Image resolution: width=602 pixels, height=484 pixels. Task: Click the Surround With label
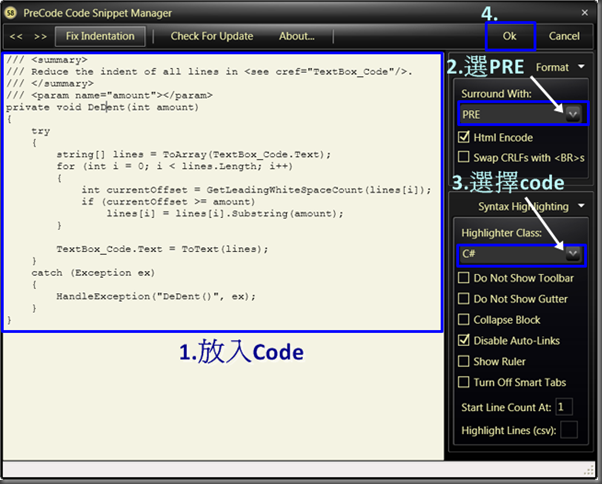click(x=496, y=94)
